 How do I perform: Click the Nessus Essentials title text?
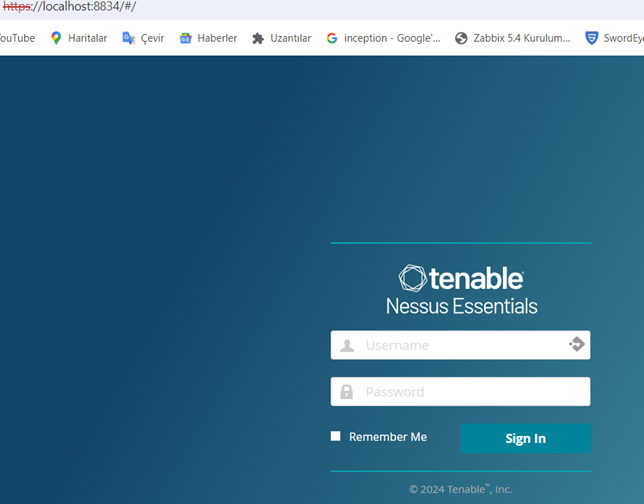[x=461, y=306]
